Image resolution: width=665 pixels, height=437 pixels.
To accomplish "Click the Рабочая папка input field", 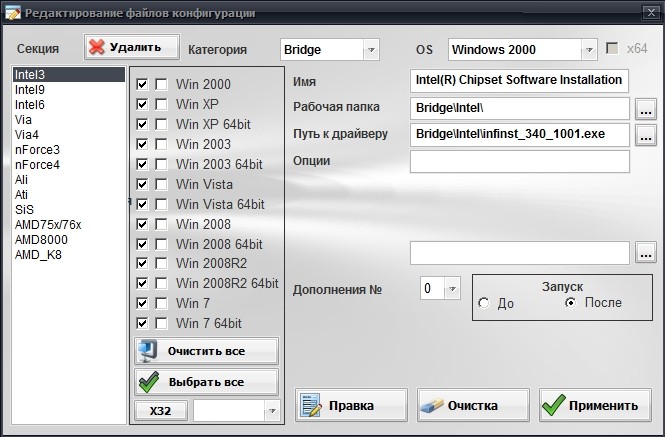I will point(520,108).
